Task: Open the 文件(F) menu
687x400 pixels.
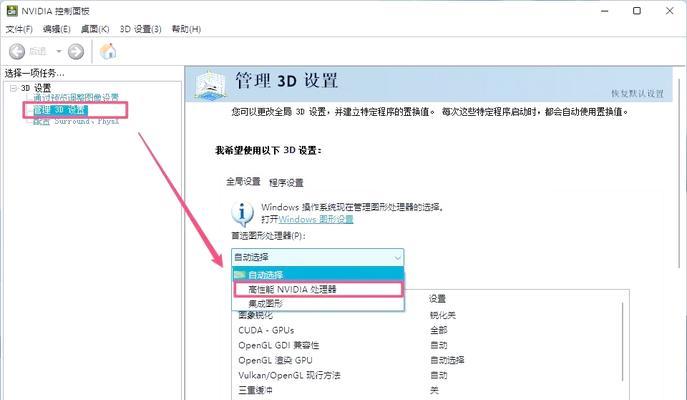Action: coord(19,29)
